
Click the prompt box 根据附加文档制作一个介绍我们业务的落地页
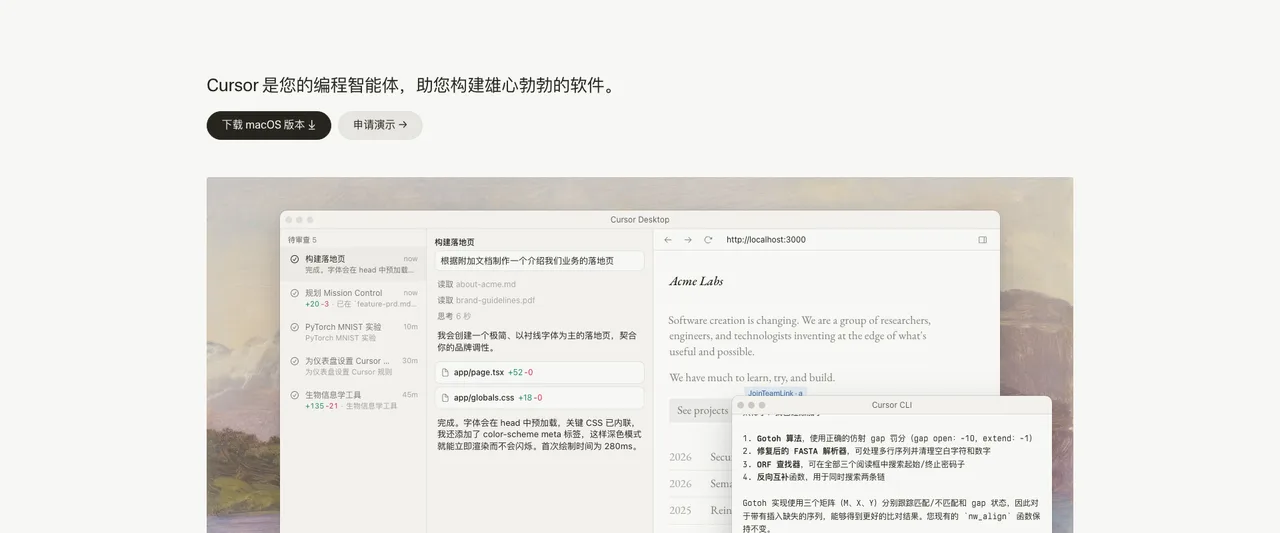click(x=539, y=261)
